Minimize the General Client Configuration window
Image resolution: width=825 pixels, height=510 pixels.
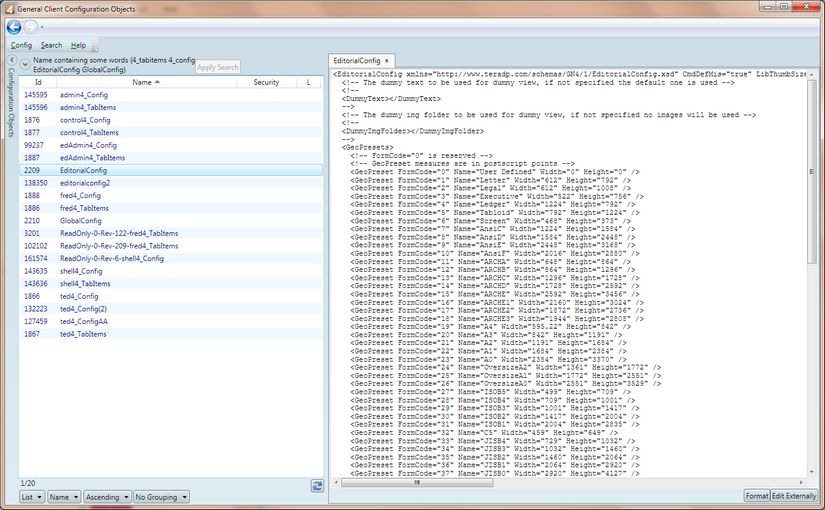tap(768, 6)
